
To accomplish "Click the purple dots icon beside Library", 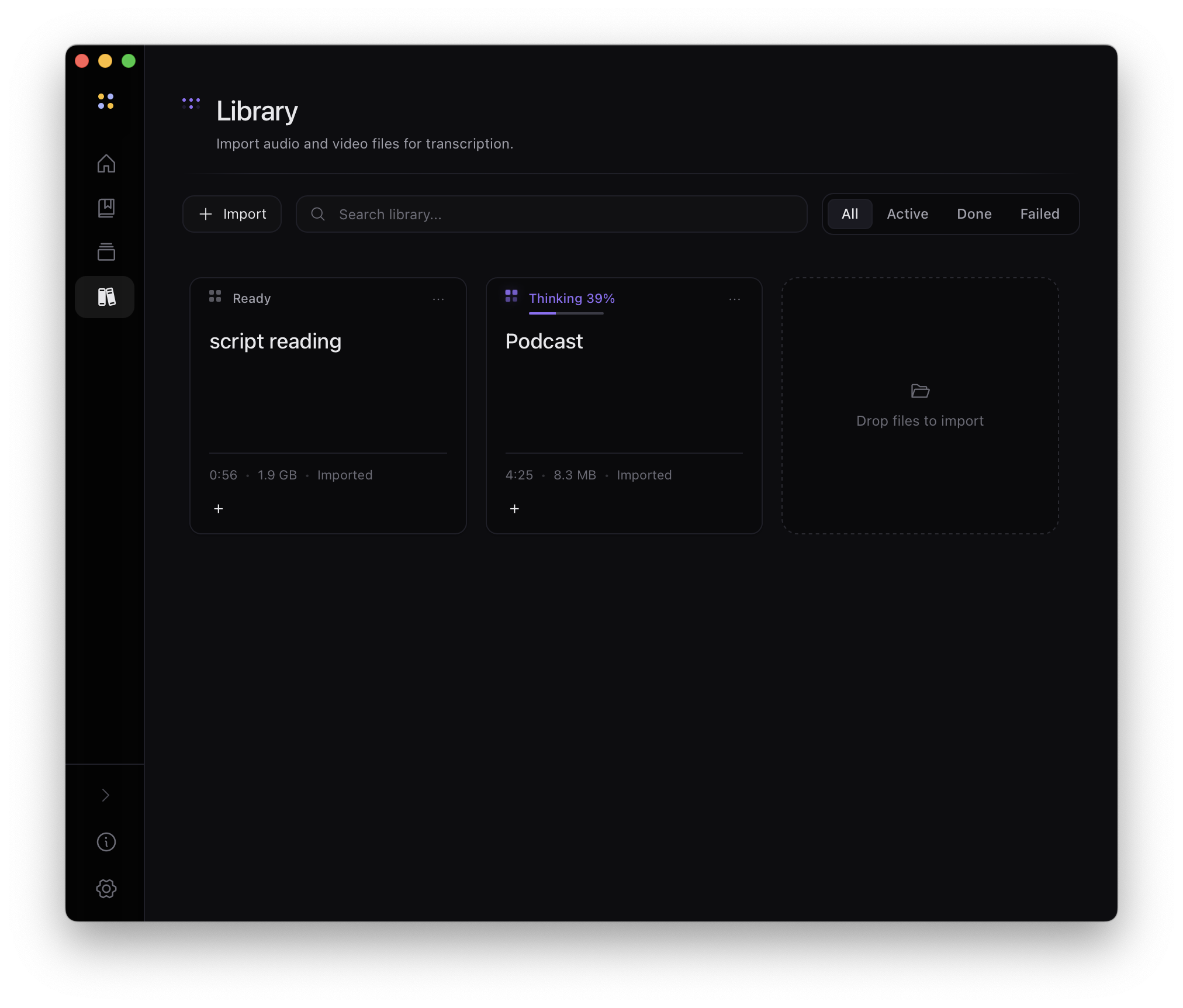I will coord(191,103).
